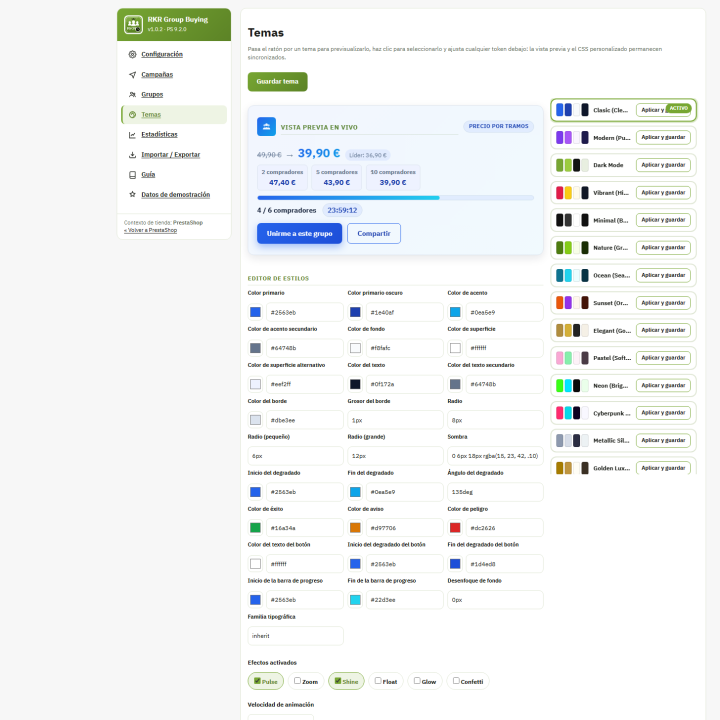Viewport: 720px width, 720px height.
Task: Apply and save Sunset theme
Action: (663, 303)
